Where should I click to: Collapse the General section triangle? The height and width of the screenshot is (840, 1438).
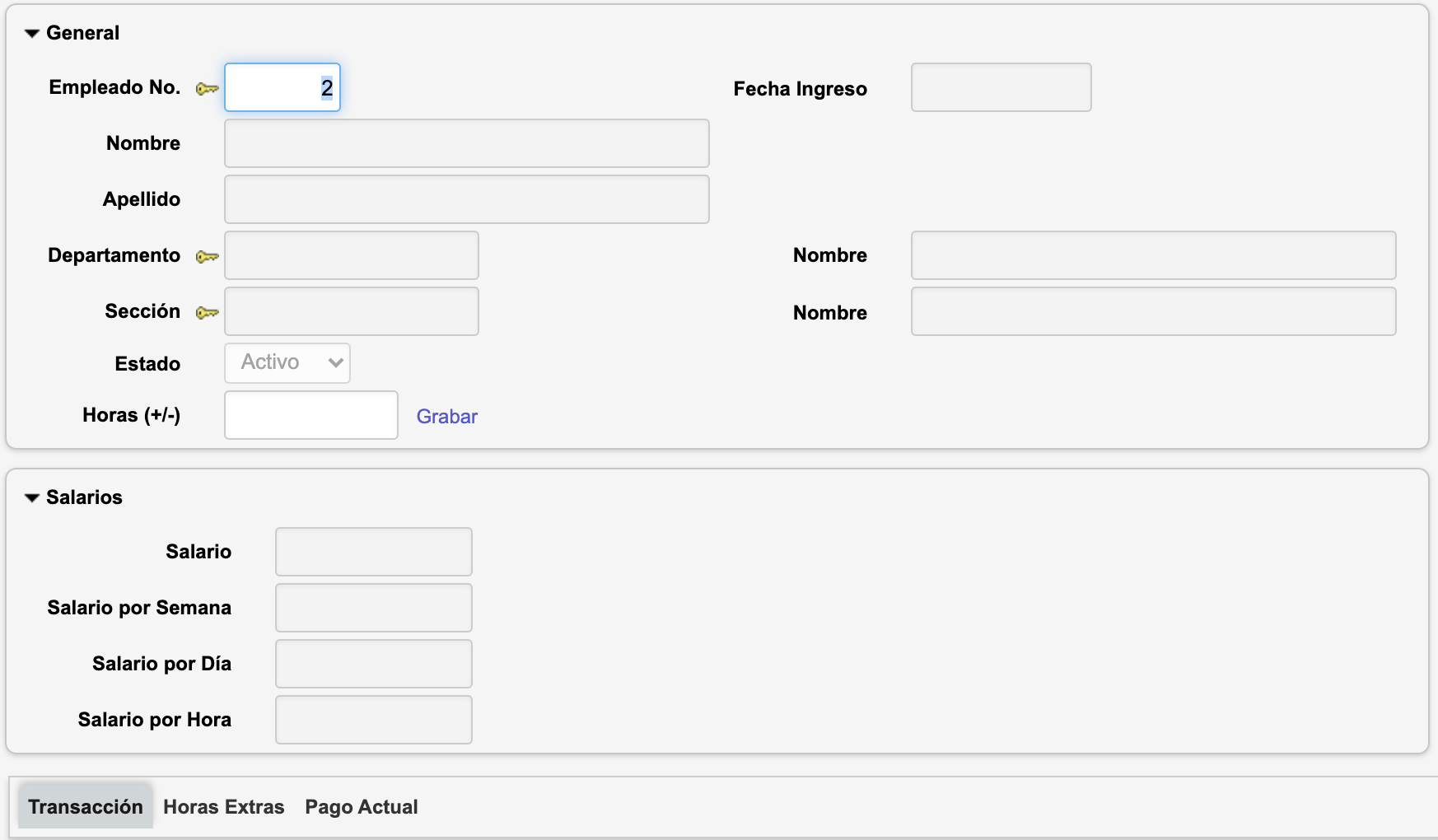[32, 34]
